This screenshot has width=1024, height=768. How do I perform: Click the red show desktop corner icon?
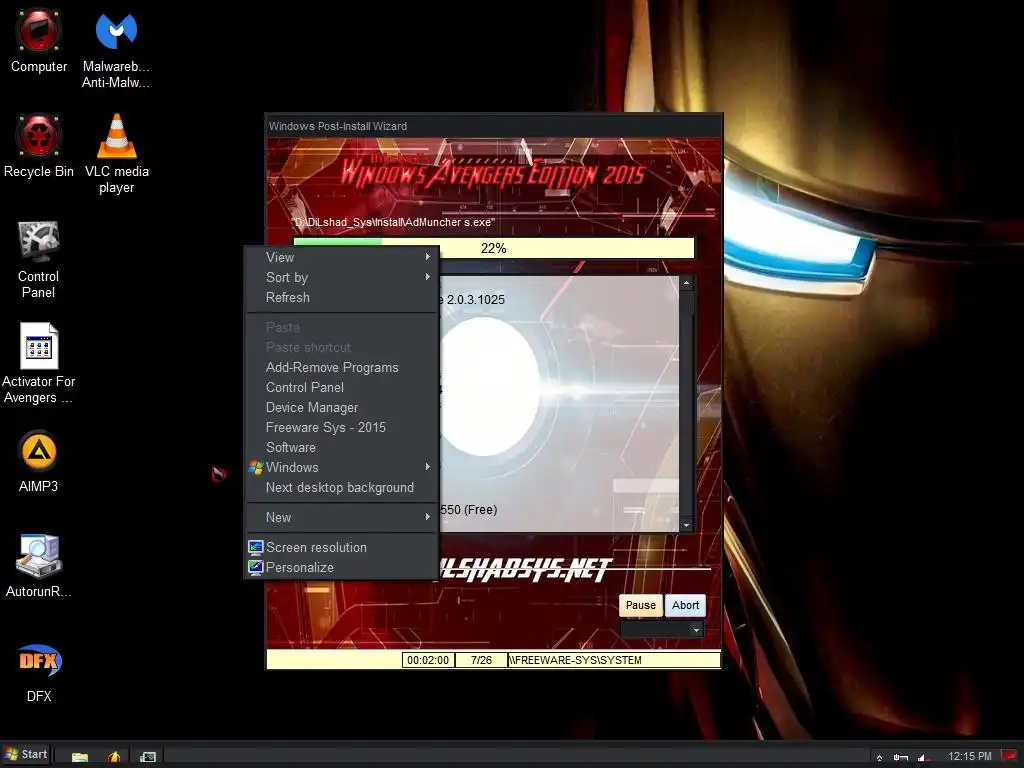(x=1009, y=756)
